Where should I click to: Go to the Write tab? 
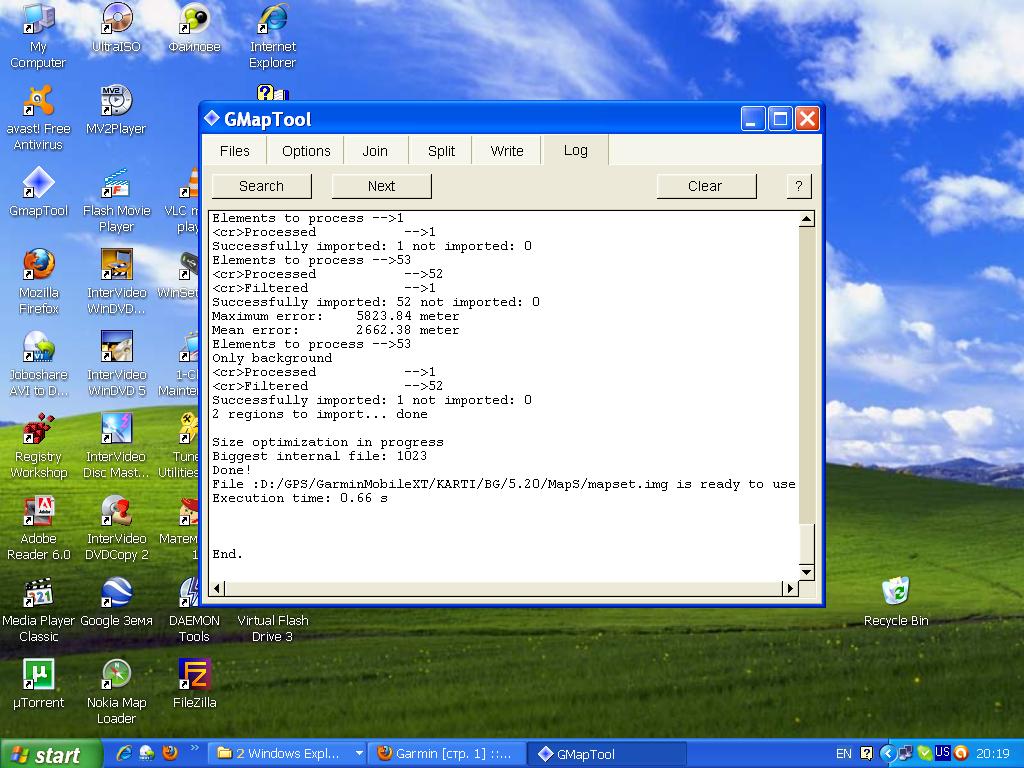(507, 151)
